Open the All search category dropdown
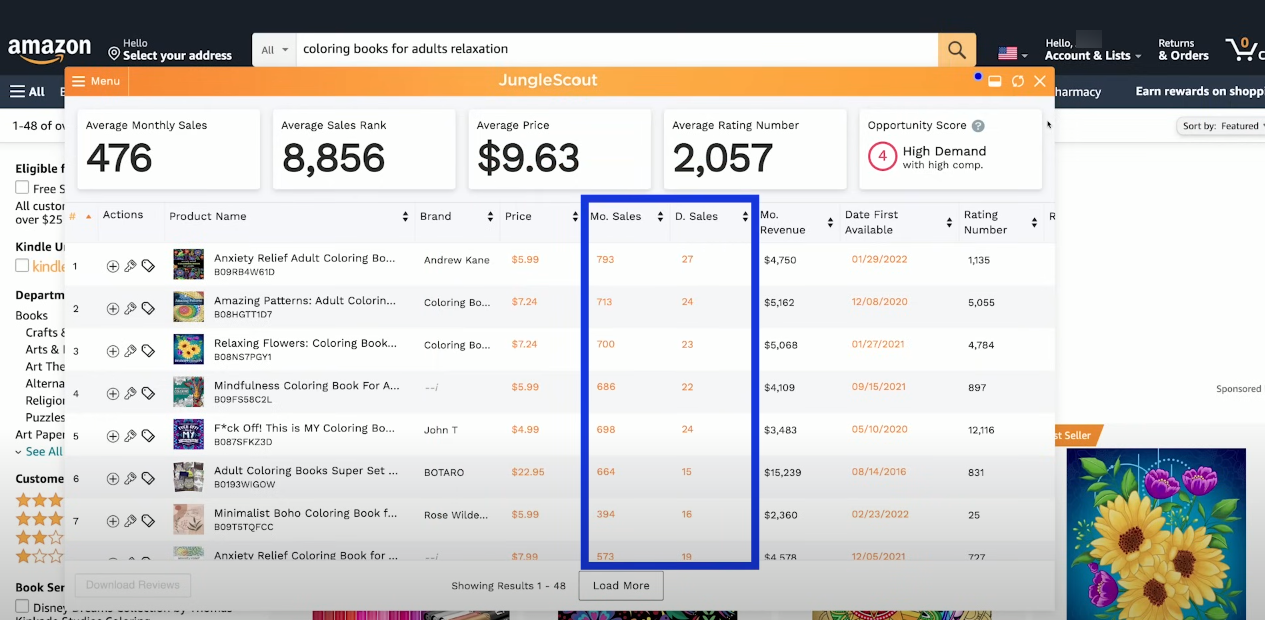The width and height of the screenshot is (1265, 620). tap(273, 48)
